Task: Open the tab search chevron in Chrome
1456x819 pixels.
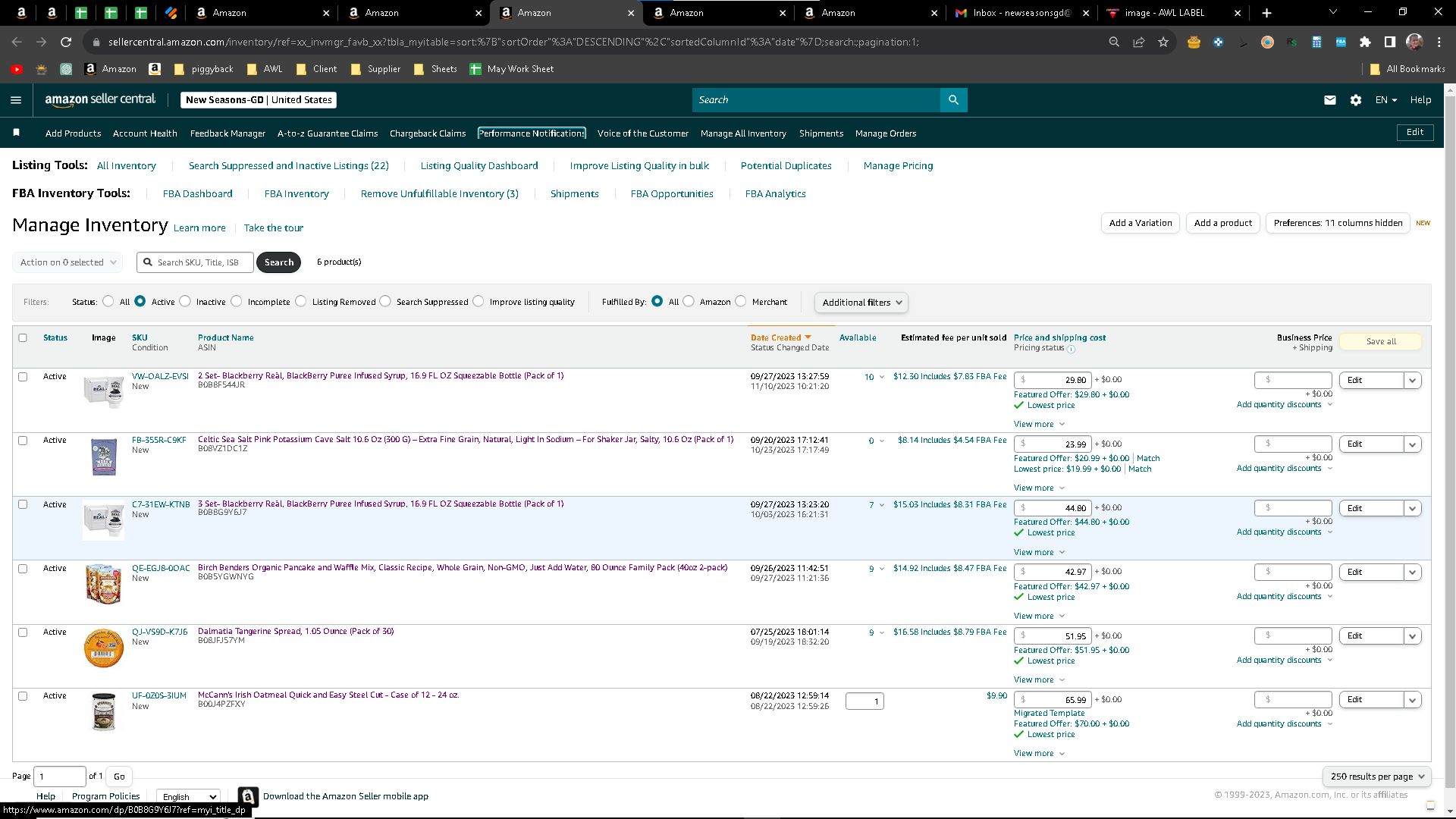Action: tap(1333, 12)
